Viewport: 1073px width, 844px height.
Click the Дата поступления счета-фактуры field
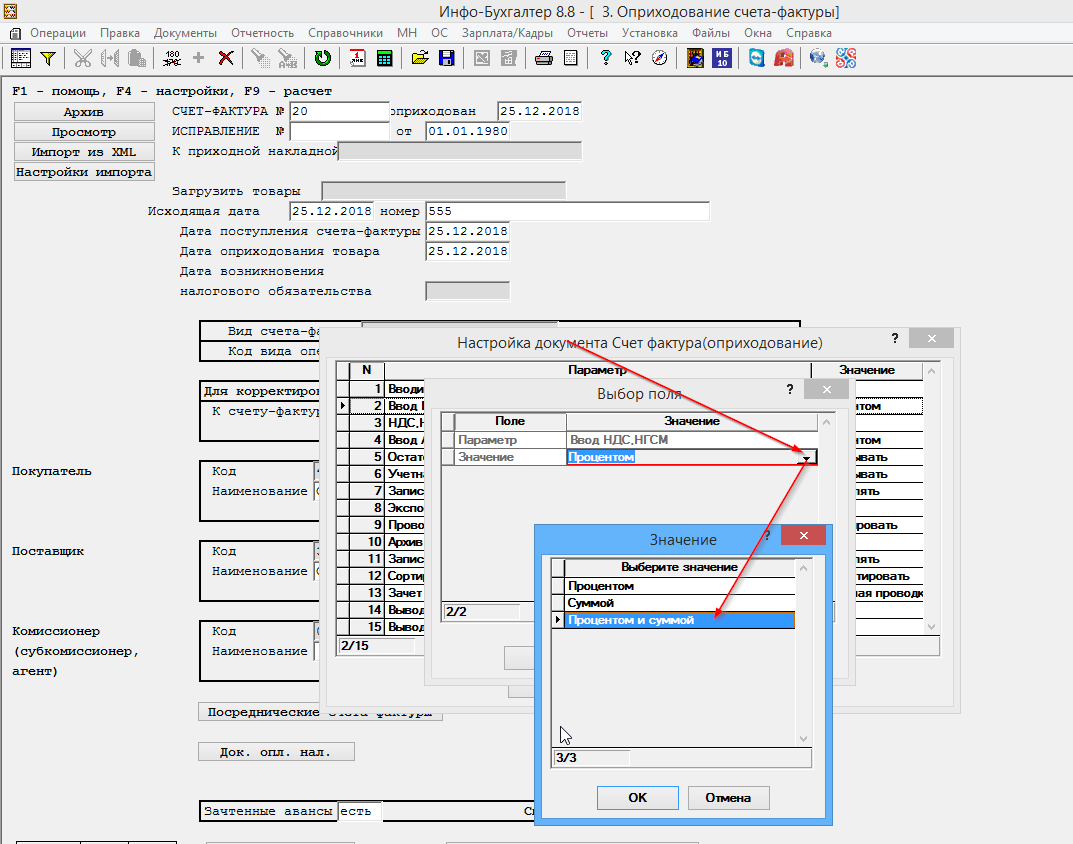click(x=467, y=231)
